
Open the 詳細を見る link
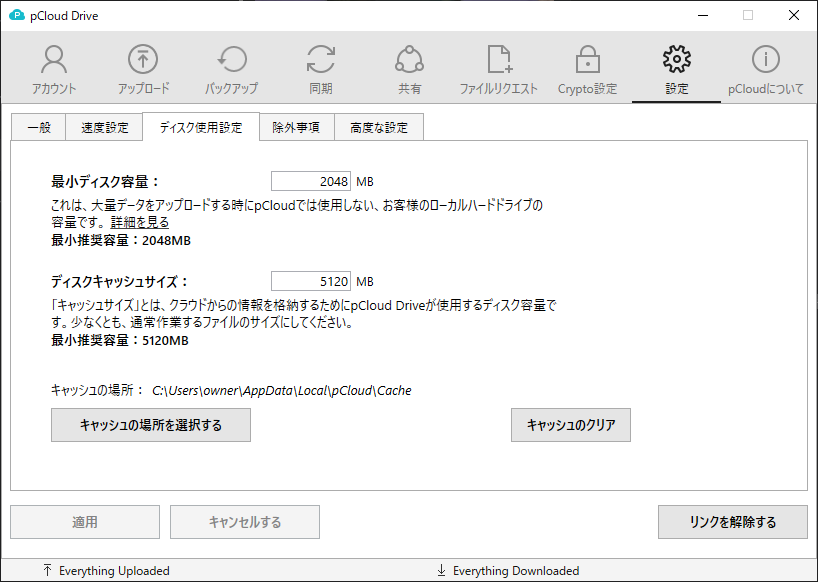pos(140,223)
